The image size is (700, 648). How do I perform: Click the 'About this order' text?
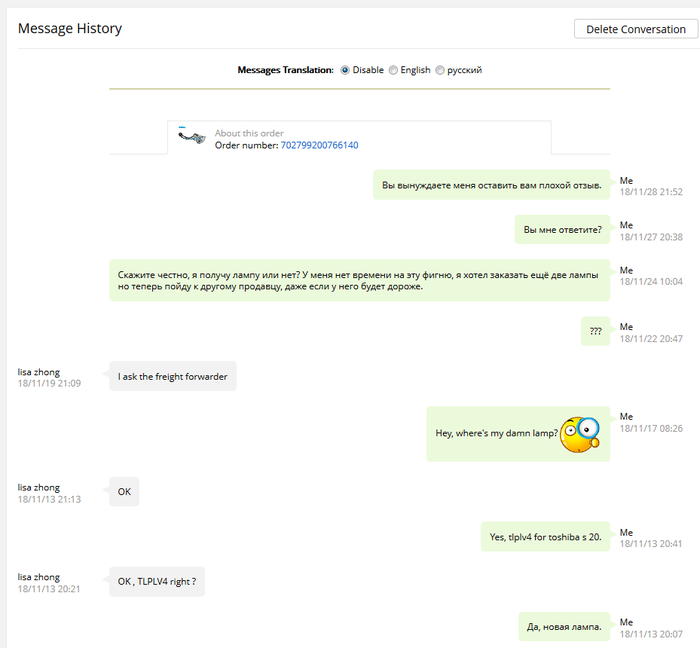click(249, 133)
